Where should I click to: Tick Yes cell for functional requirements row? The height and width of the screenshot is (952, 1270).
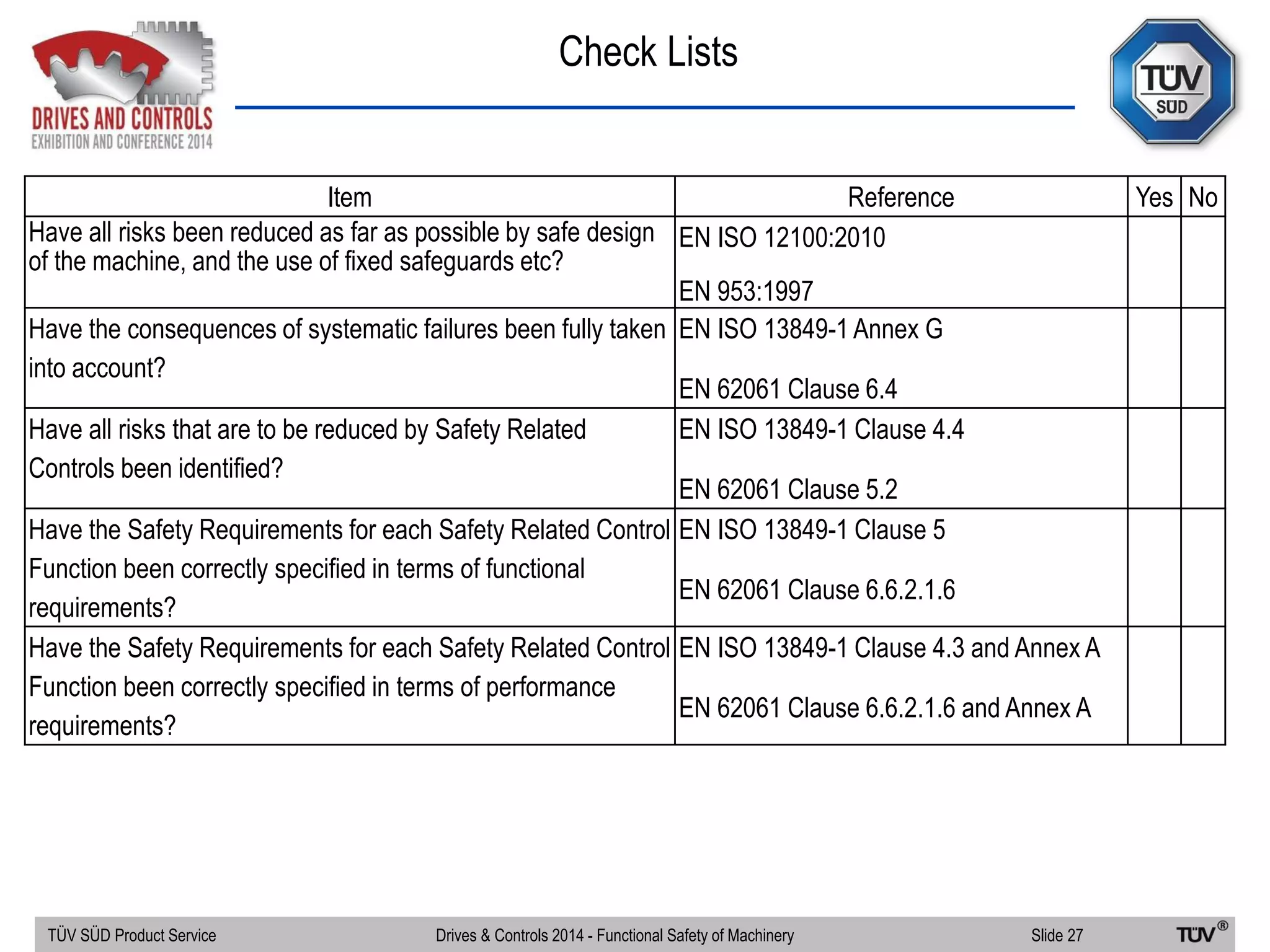click(1154, 568)
